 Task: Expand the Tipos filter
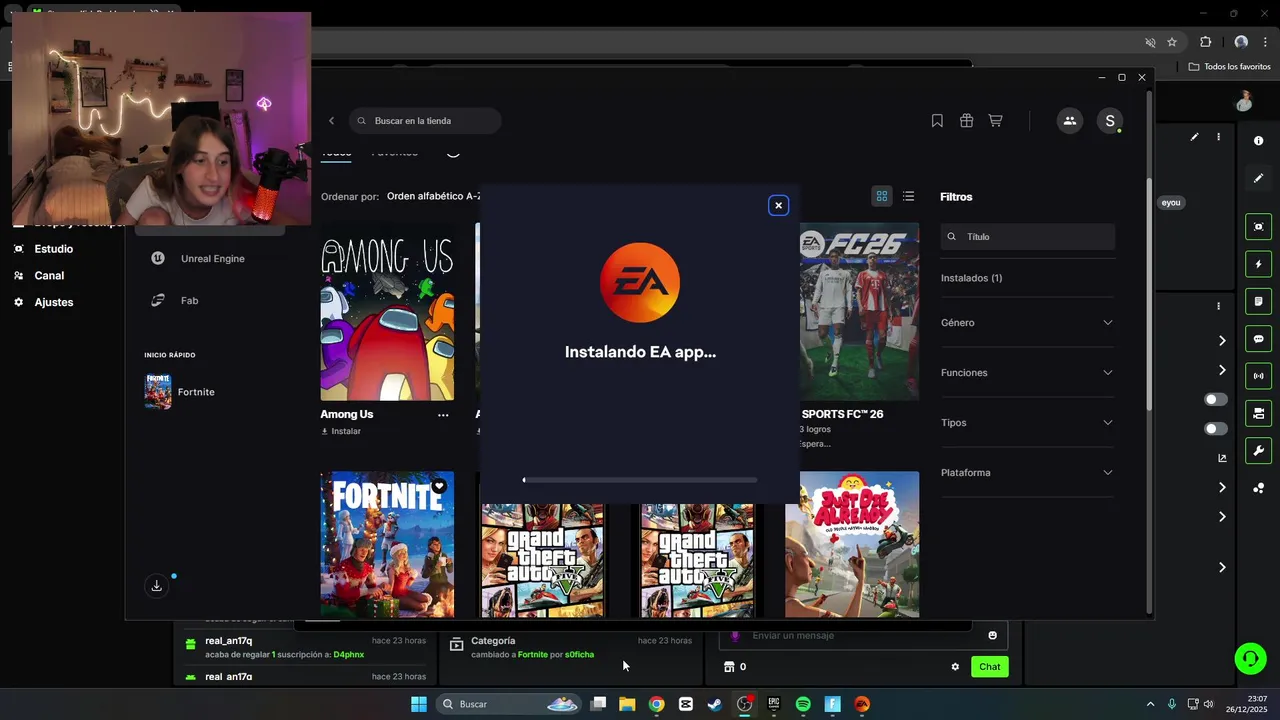1027,423
